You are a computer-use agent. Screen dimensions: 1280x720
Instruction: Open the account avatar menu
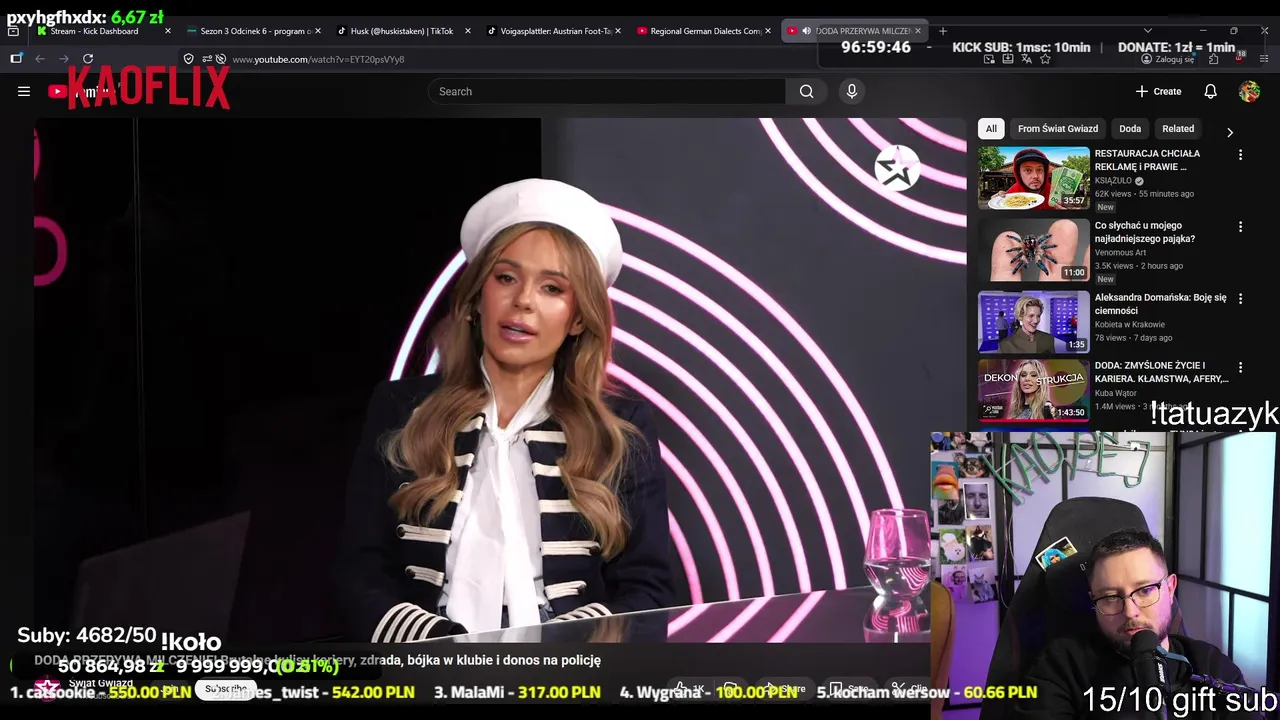[x=1249, y=91]
